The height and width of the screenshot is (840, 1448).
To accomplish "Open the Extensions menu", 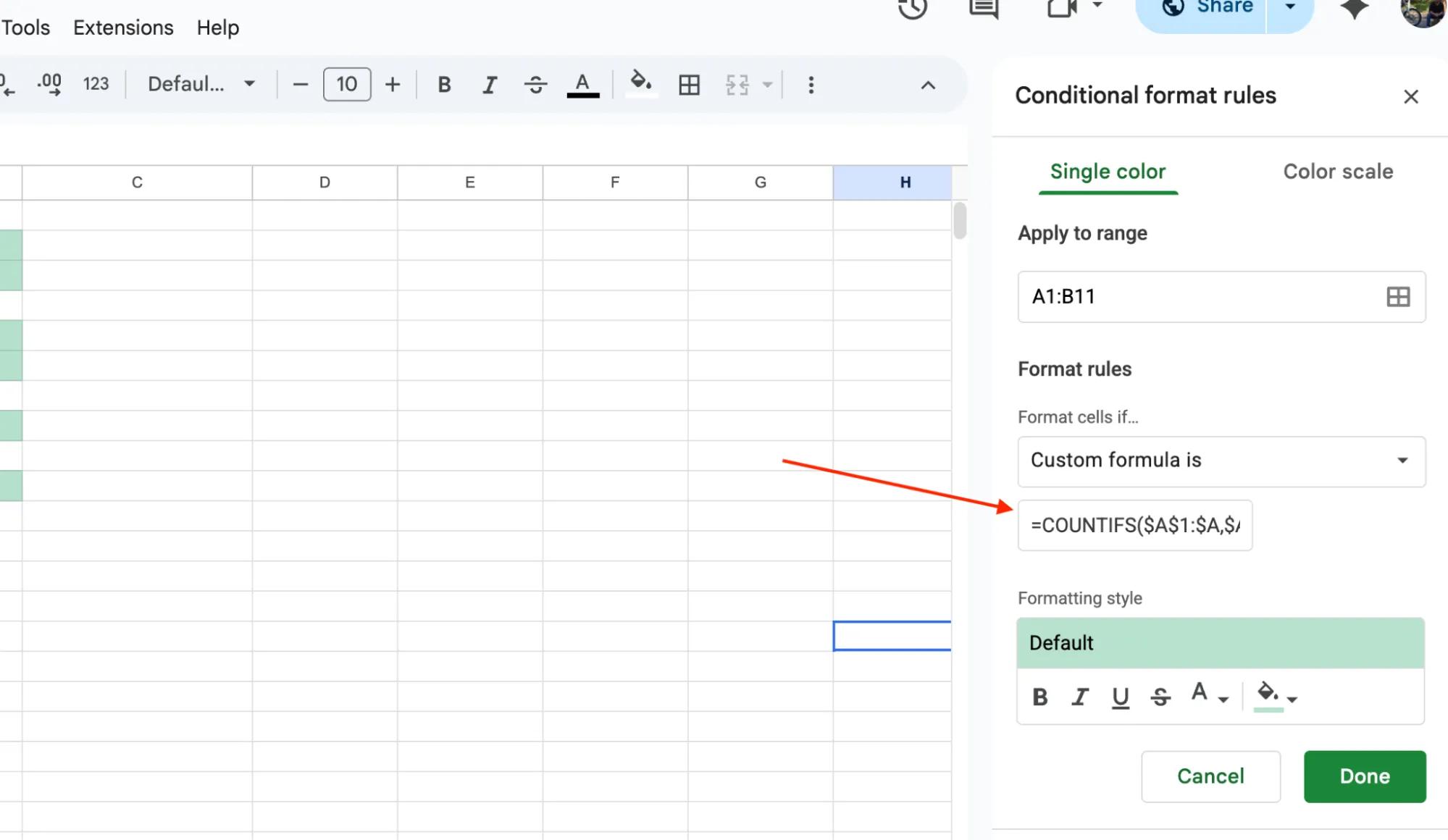I will 122,28.
